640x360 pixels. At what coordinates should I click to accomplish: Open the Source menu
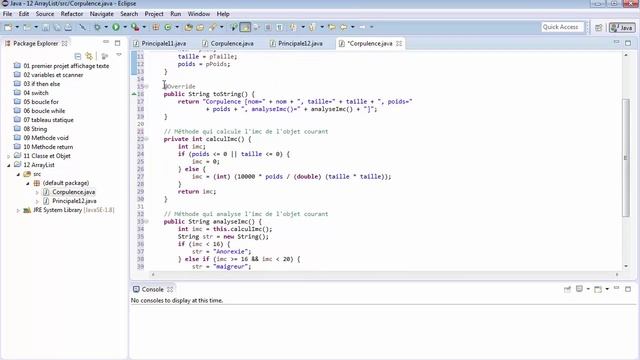point(45,14)
